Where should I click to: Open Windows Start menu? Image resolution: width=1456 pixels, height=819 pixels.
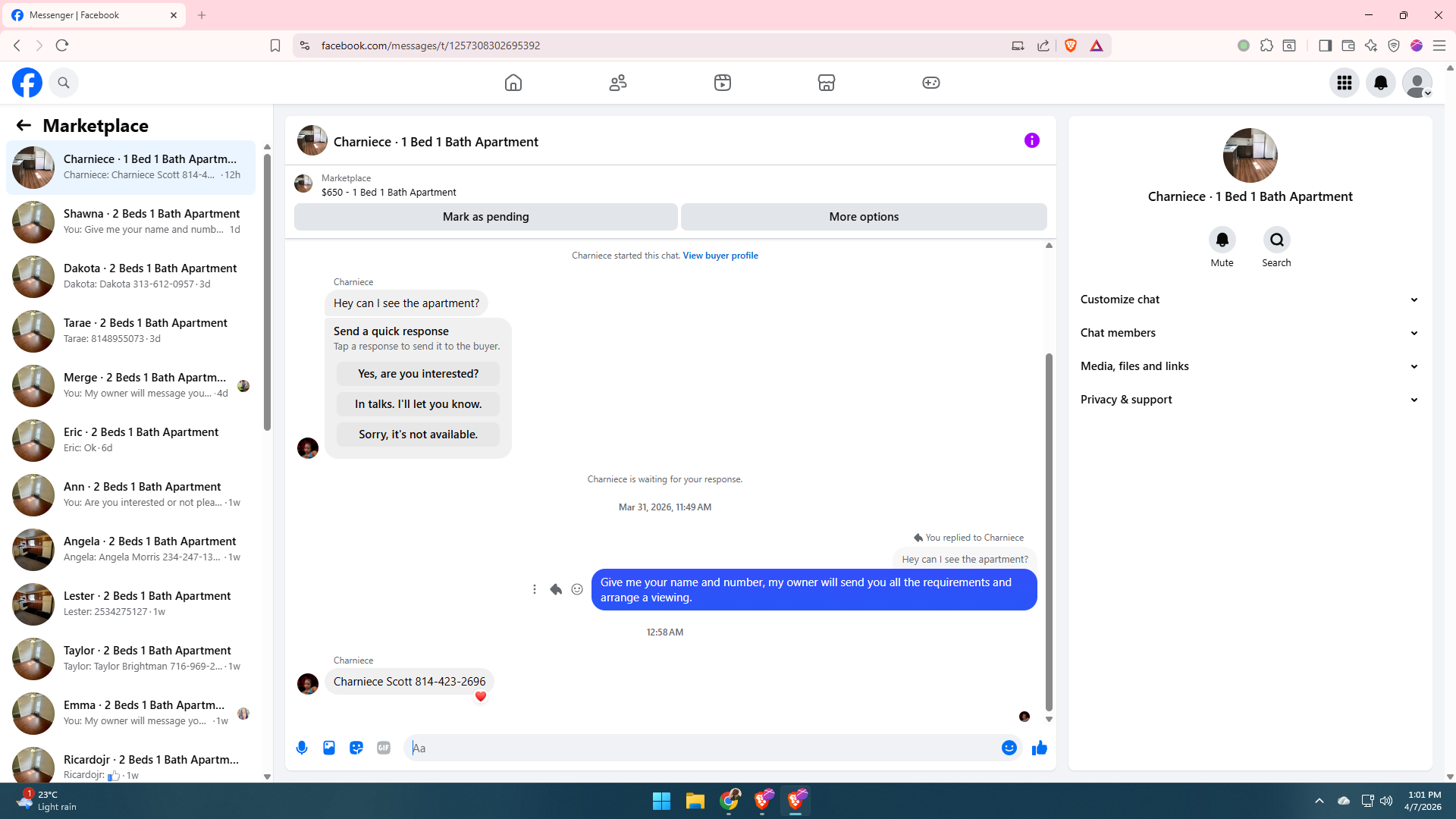661,801
